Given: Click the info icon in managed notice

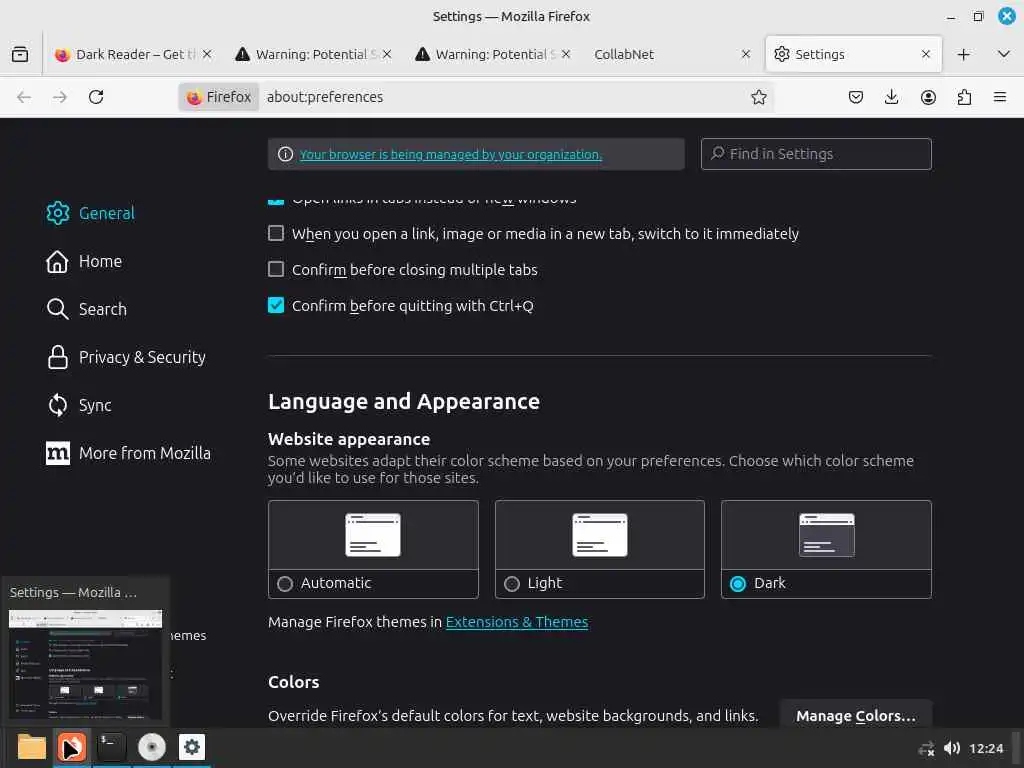Looking at the screenshot, I should [285, 154].
